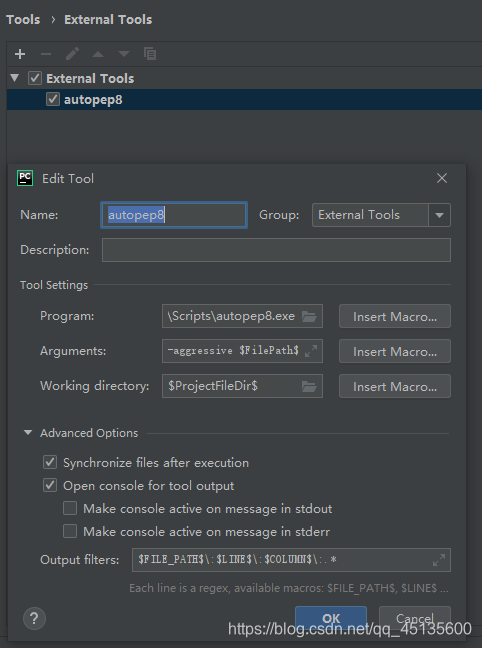Expand the Arguments field editor
The height and width of the screenshot is (648, 482).
311,351
